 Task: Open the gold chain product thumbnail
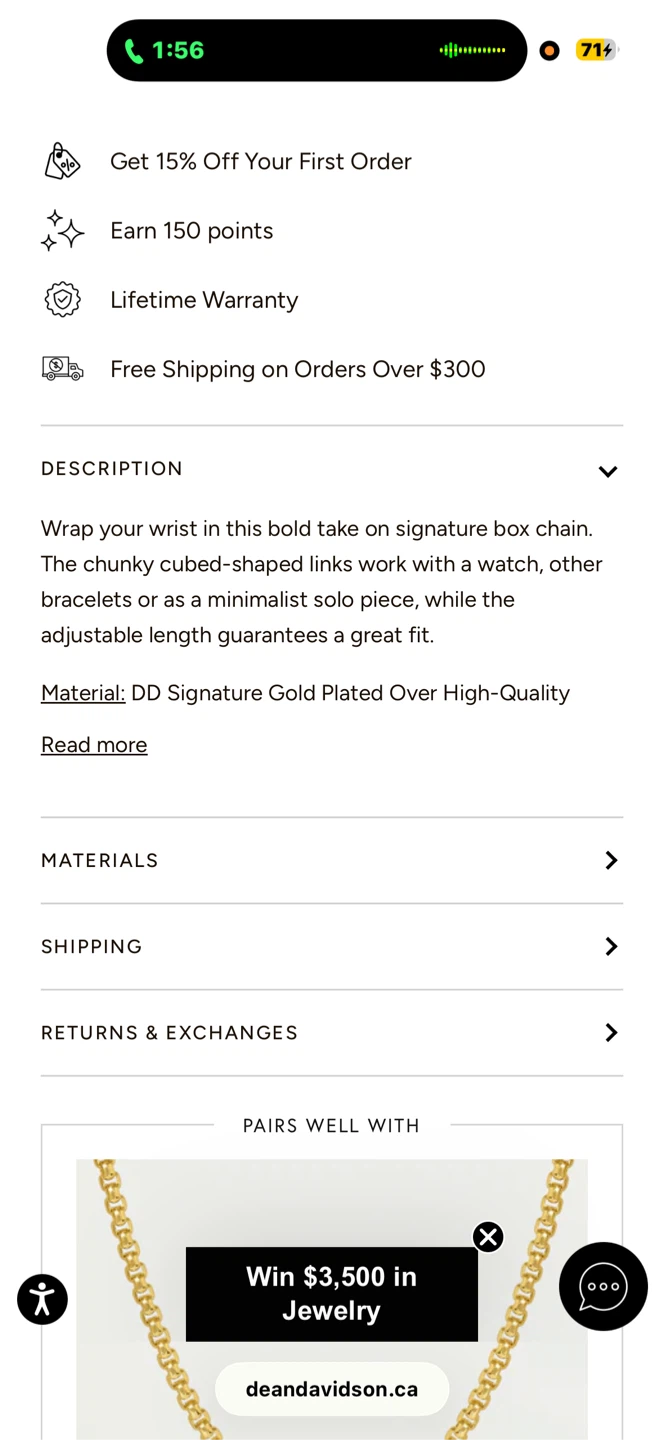(x=332, y=1299)
